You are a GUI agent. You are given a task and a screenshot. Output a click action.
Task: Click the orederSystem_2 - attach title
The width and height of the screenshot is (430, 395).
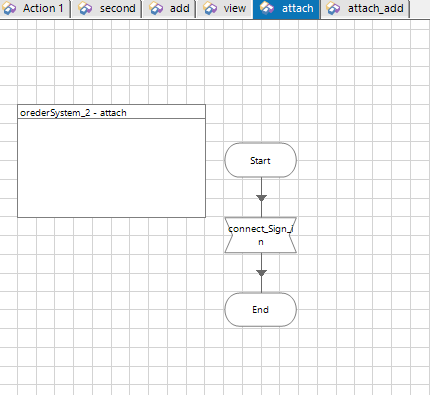pyautogui.click(x=73, y=113)
